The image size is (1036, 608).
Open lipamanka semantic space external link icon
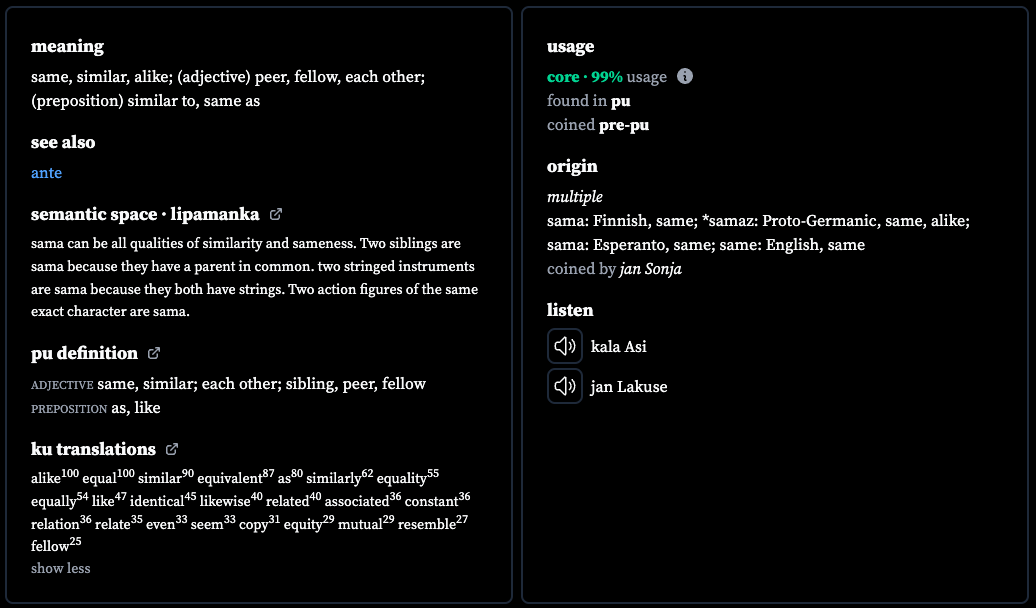pos(276,214)
